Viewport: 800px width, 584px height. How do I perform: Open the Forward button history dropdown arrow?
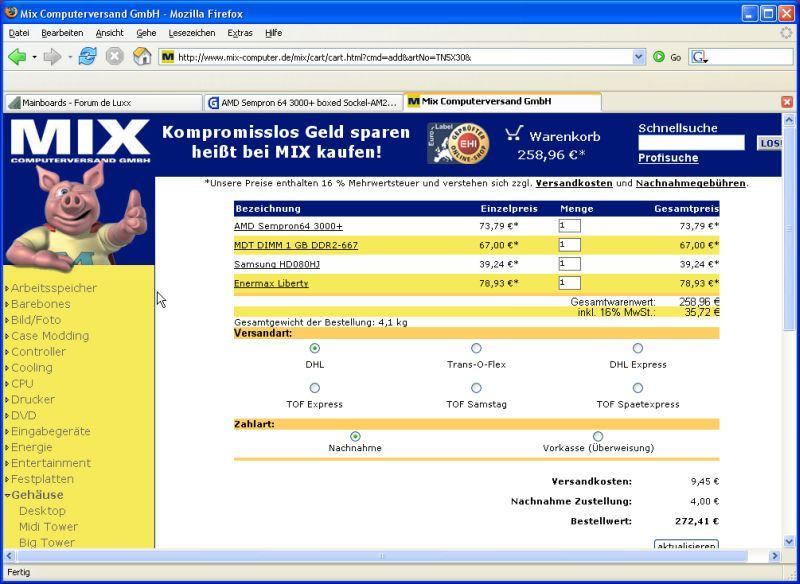70,57
